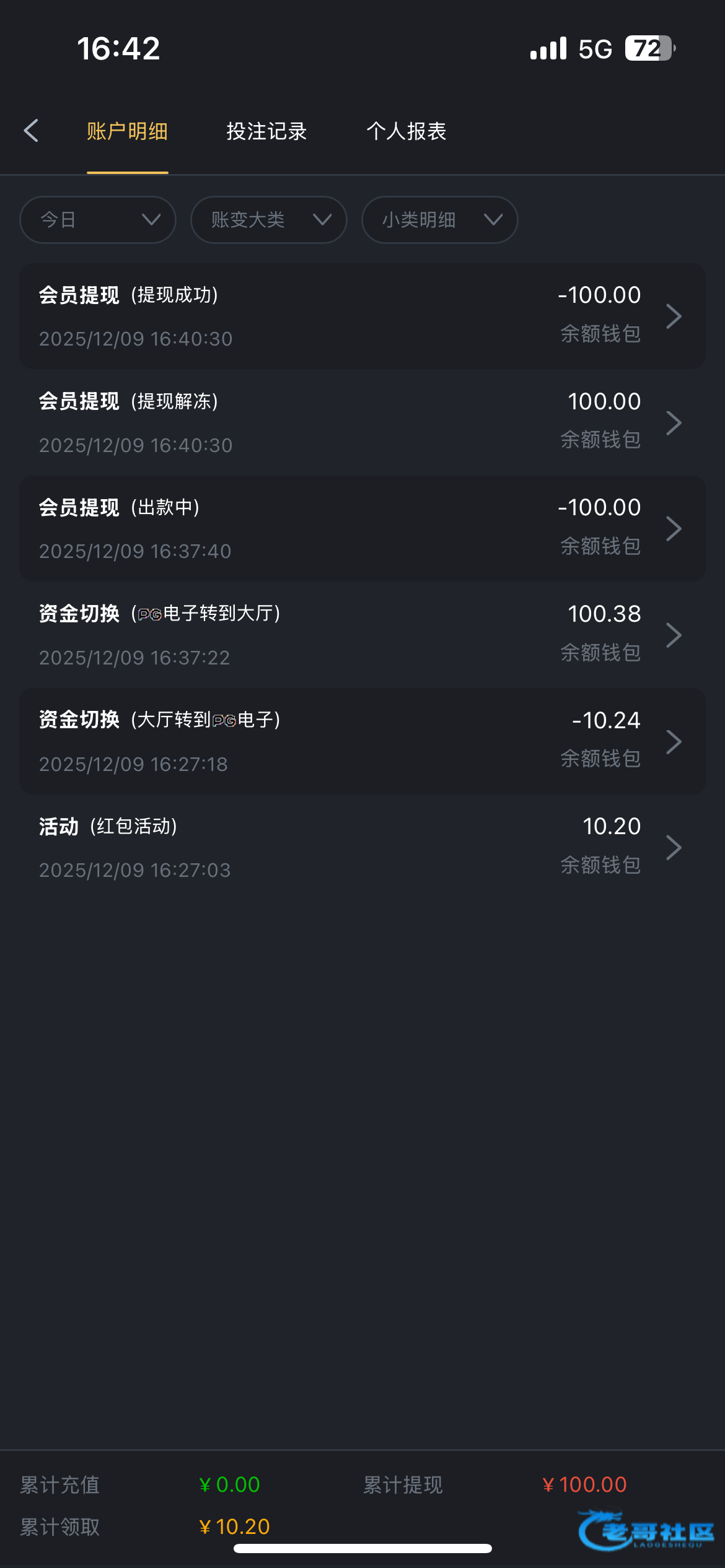Tap the home indicator bar
Screen dimensions: 725x1568
pyautogui.click(x=362, y=1549)
